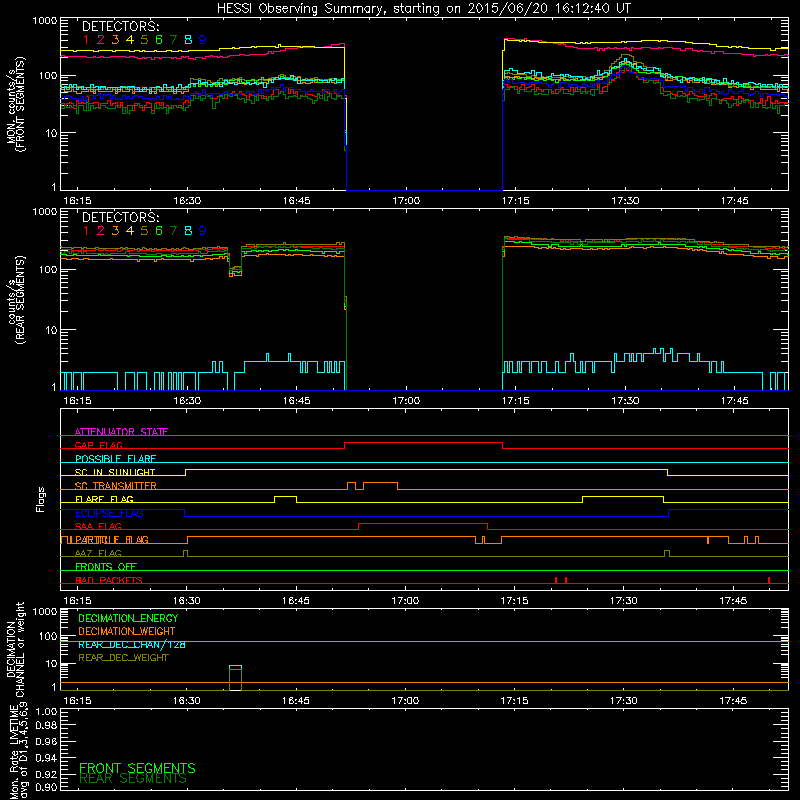Select the SC_IN_SUNLIGHT label
Image resolution: width=800 pixels, height=800 pixels.
tap(115, 472)
